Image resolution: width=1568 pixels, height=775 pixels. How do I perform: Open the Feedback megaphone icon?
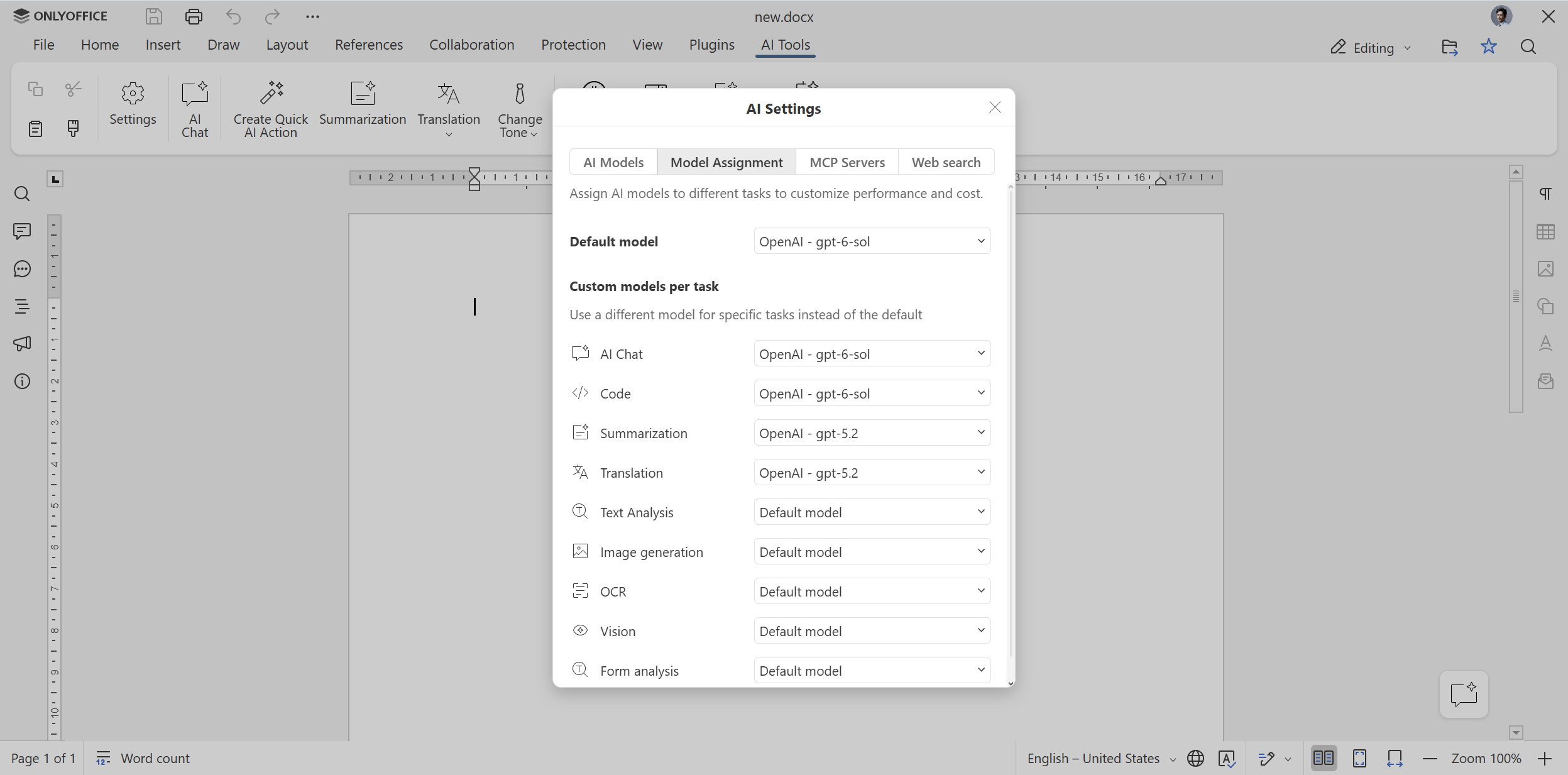point(22,344)
